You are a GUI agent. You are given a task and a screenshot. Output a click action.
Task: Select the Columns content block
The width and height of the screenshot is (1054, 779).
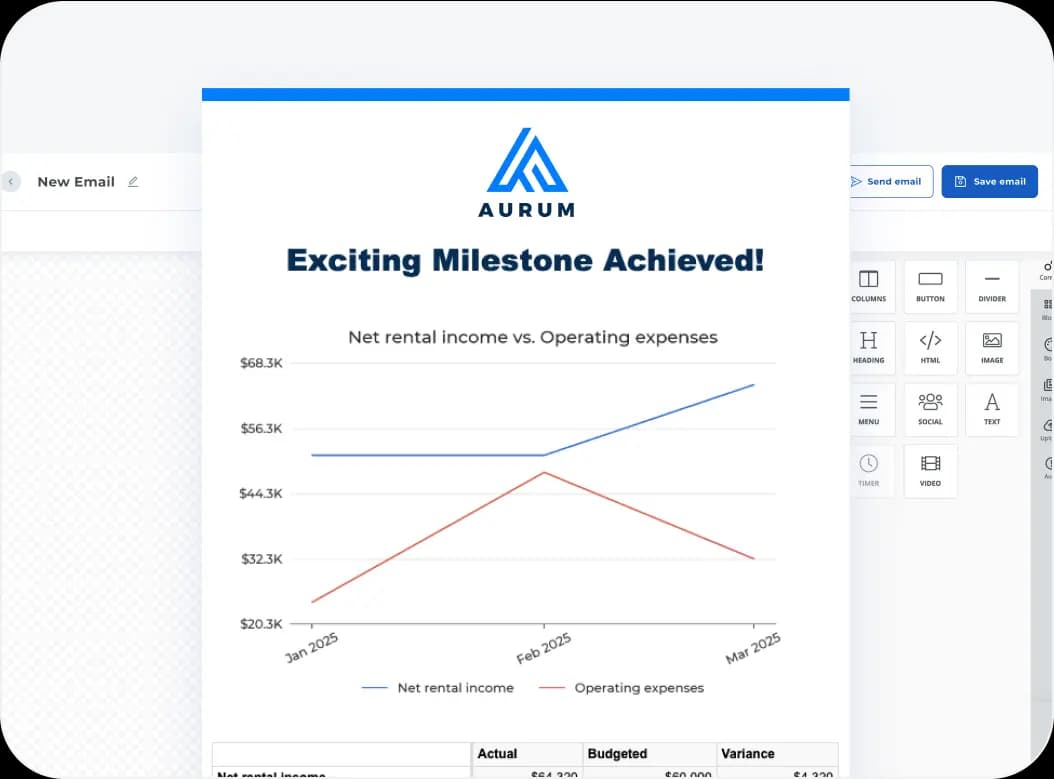point(869,287)
